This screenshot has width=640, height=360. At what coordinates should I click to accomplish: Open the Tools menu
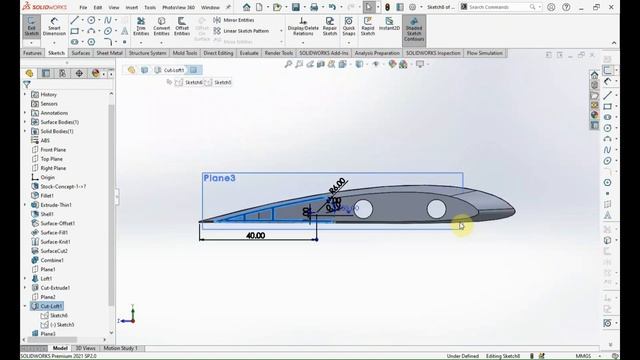point(150,7)
